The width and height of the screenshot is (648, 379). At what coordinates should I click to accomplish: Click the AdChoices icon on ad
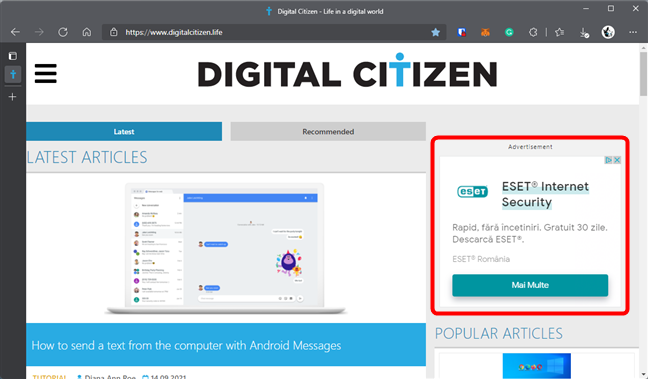point(608,160)
